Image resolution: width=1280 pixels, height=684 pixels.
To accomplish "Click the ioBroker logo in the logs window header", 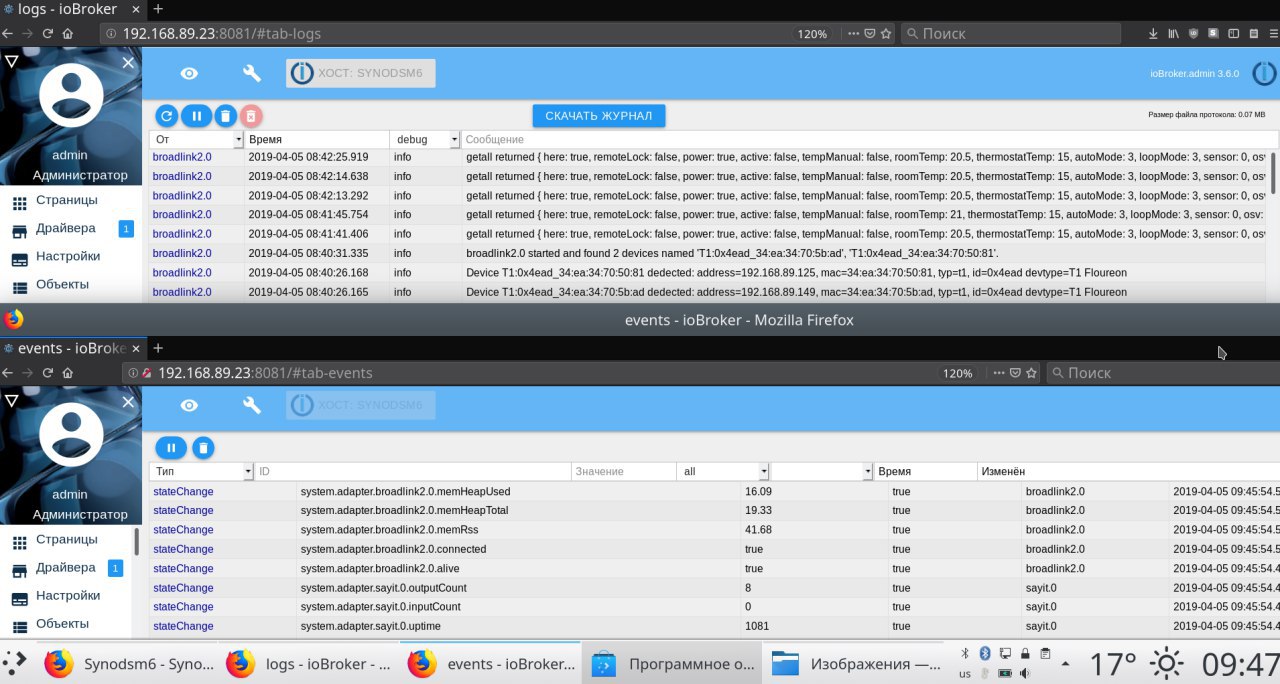I will [1264, 73].
